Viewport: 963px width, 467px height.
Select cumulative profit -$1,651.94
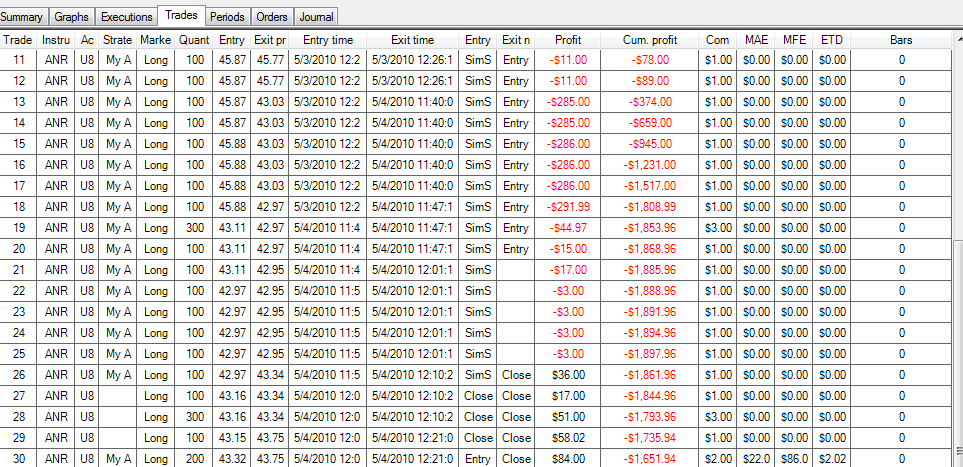tap(650, 459)
